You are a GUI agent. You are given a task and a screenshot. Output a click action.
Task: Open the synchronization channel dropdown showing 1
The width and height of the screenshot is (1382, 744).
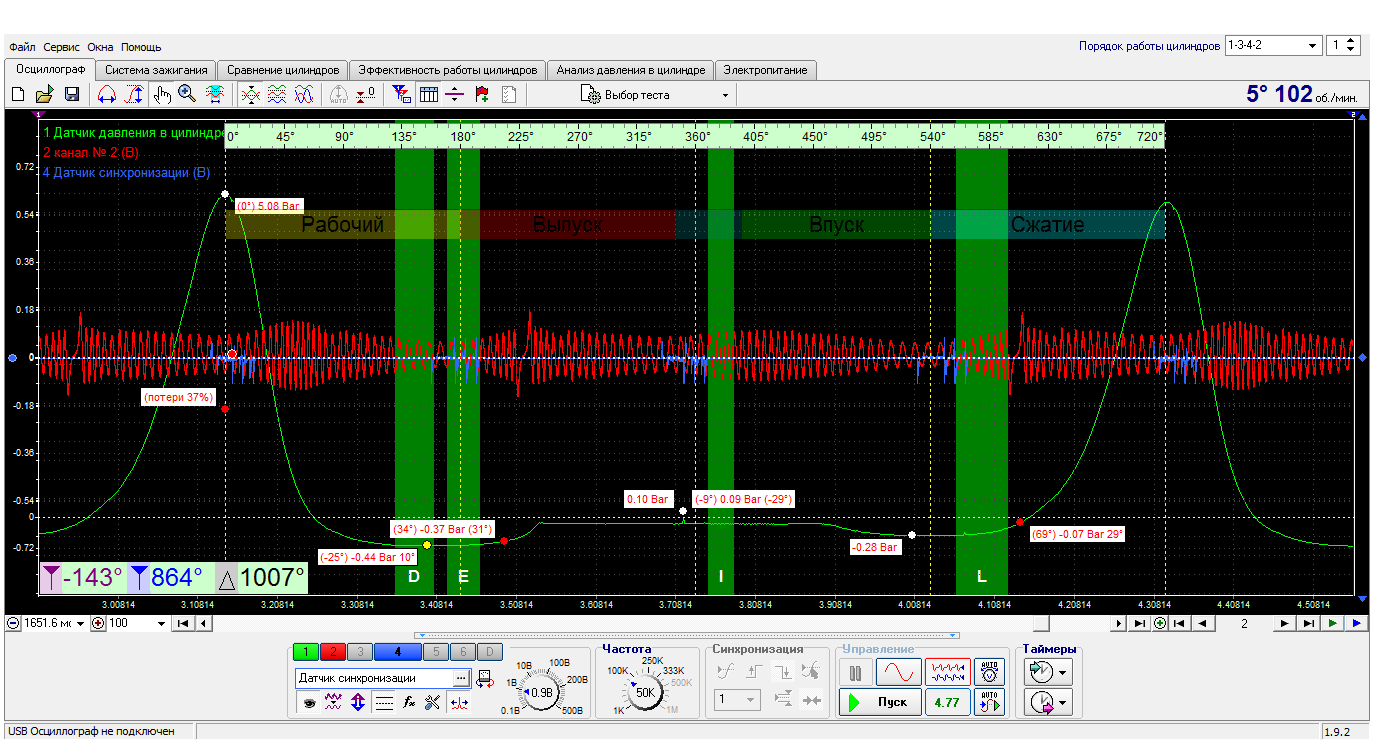[x=739, y=700]
